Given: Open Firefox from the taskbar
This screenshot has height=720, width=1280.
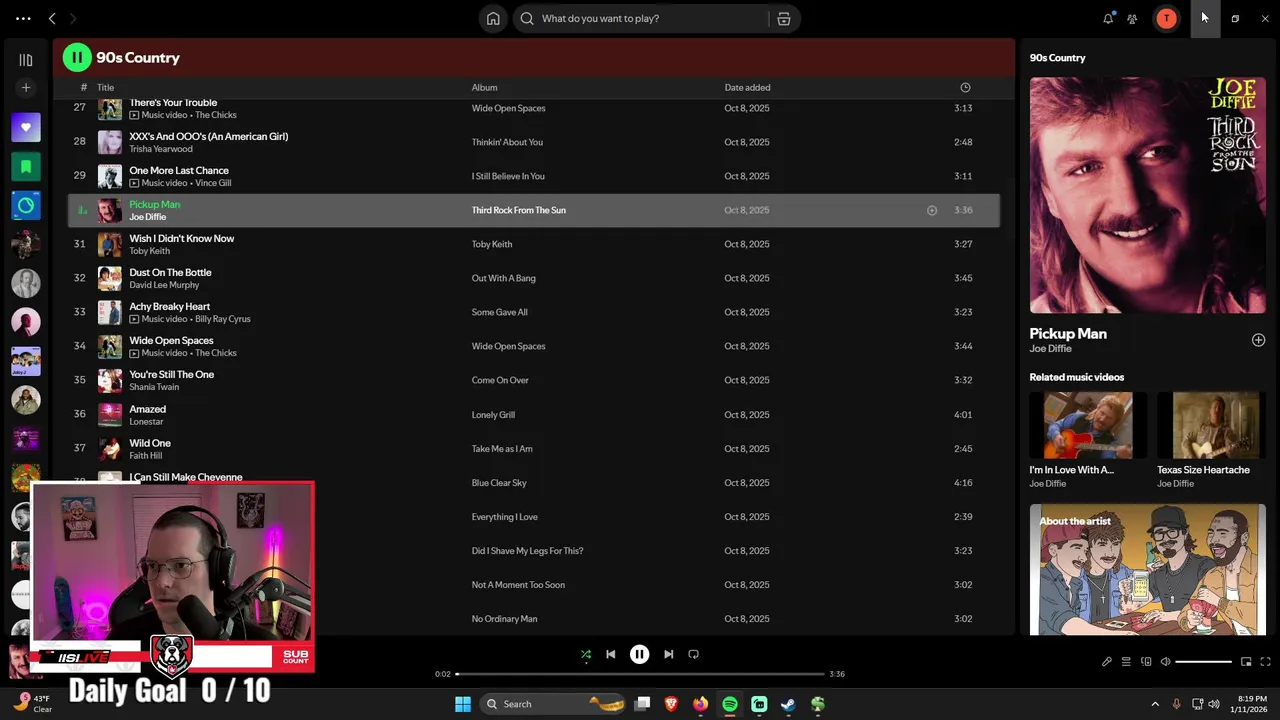Looking at the screenshot, I should [x=700, y=704].
